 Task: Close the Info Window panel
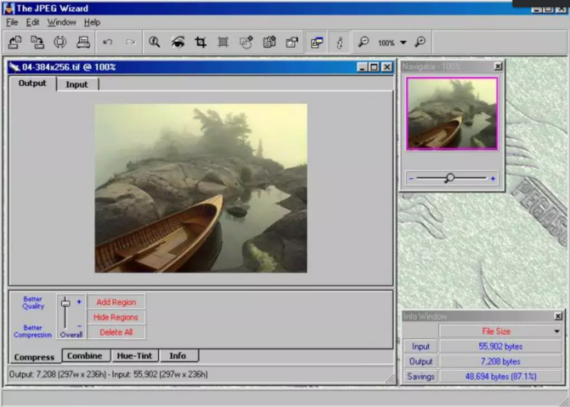pyautogui.click(x=558, y=316)
